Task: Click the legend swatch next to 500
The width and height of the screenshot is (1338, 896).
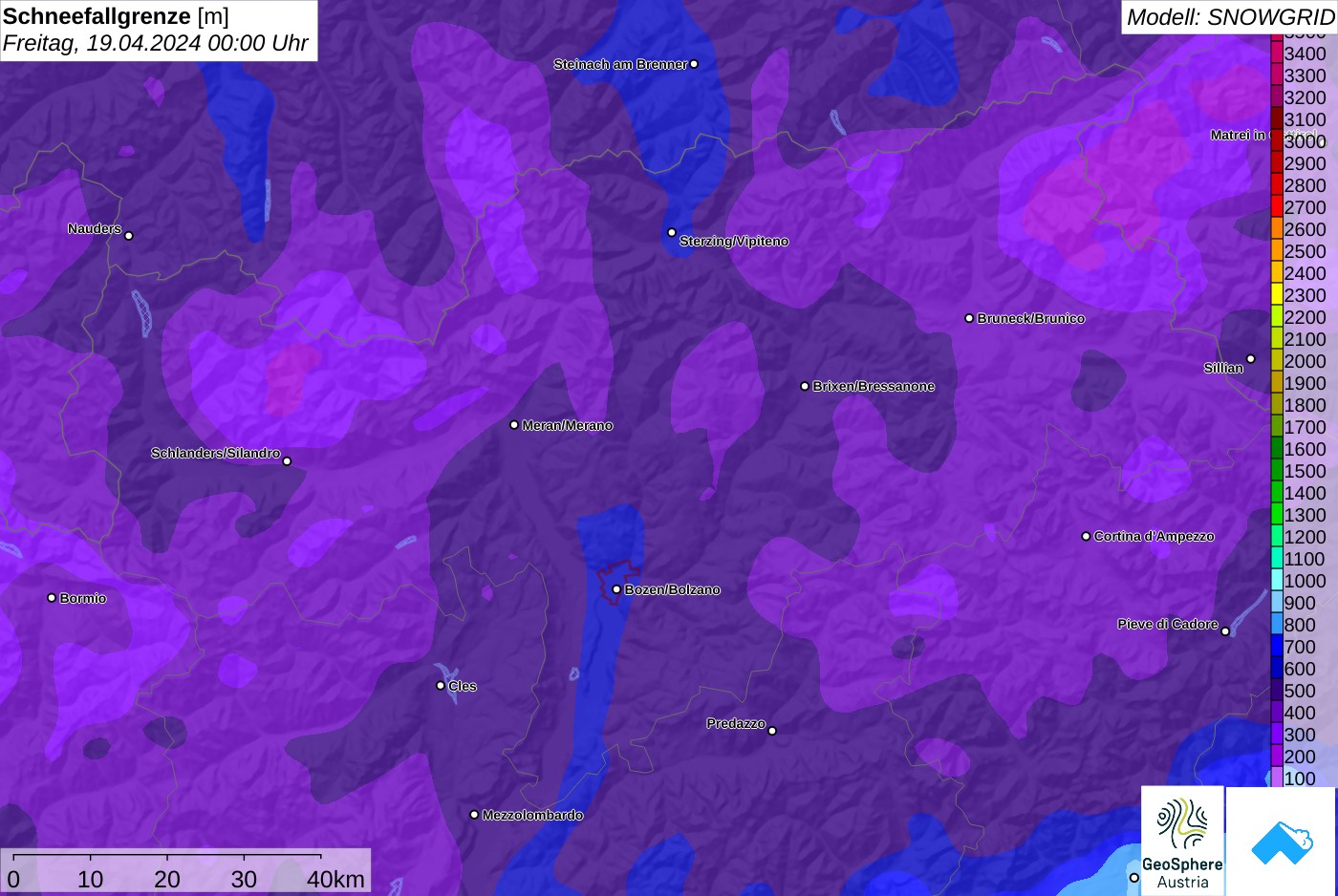Action: pos(1277,691)
